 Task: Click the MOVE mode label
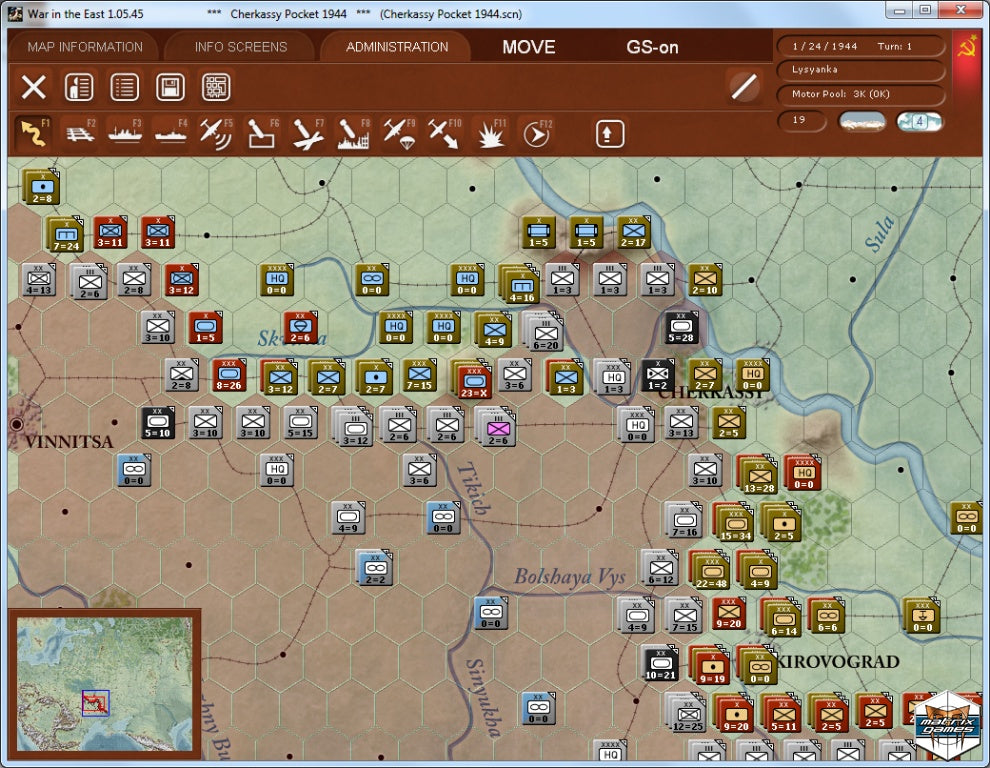coord(528,47)
